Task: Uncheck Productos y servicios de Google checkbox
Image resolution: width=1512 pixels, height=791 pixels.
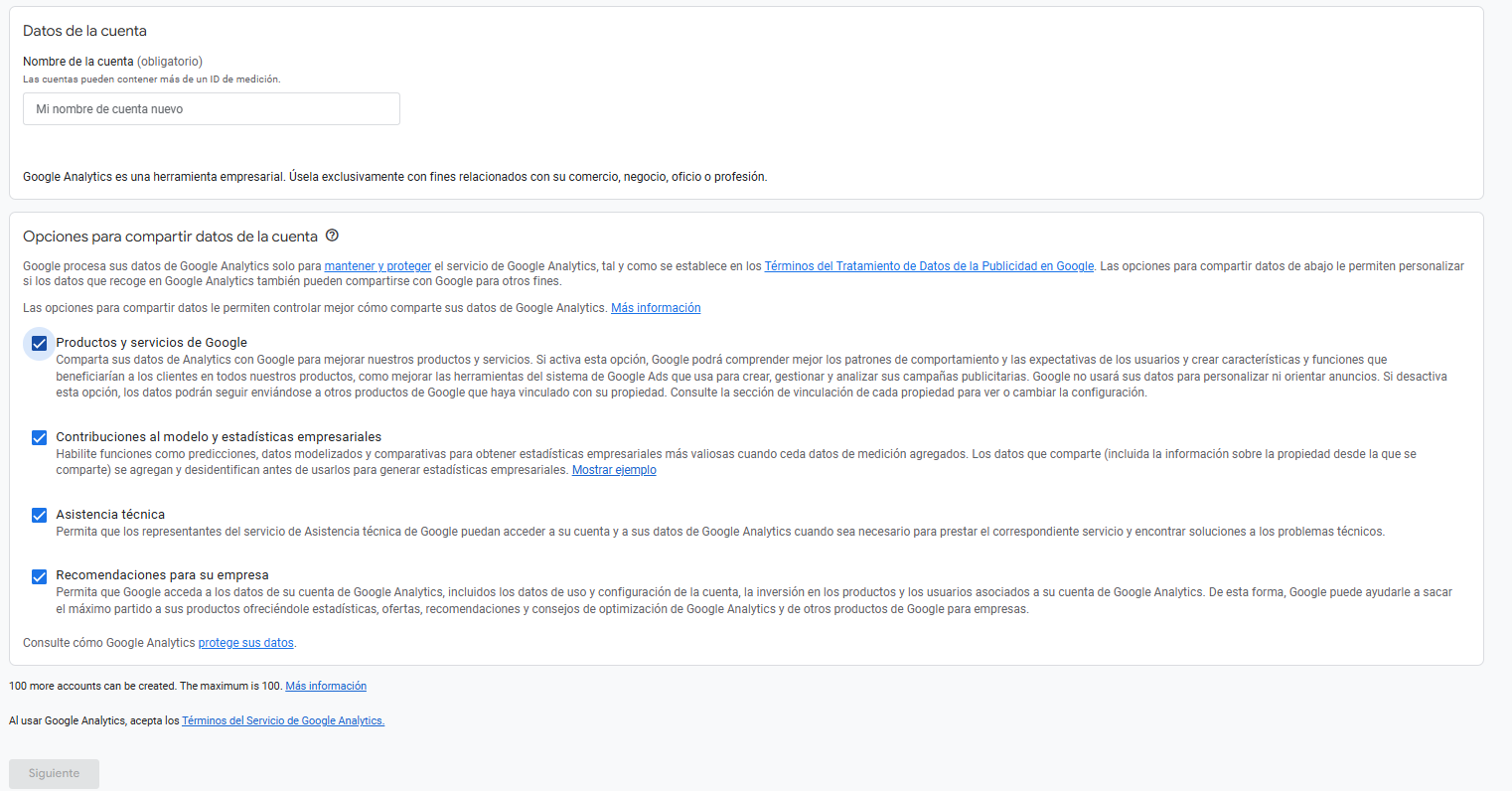Action: 40,344
